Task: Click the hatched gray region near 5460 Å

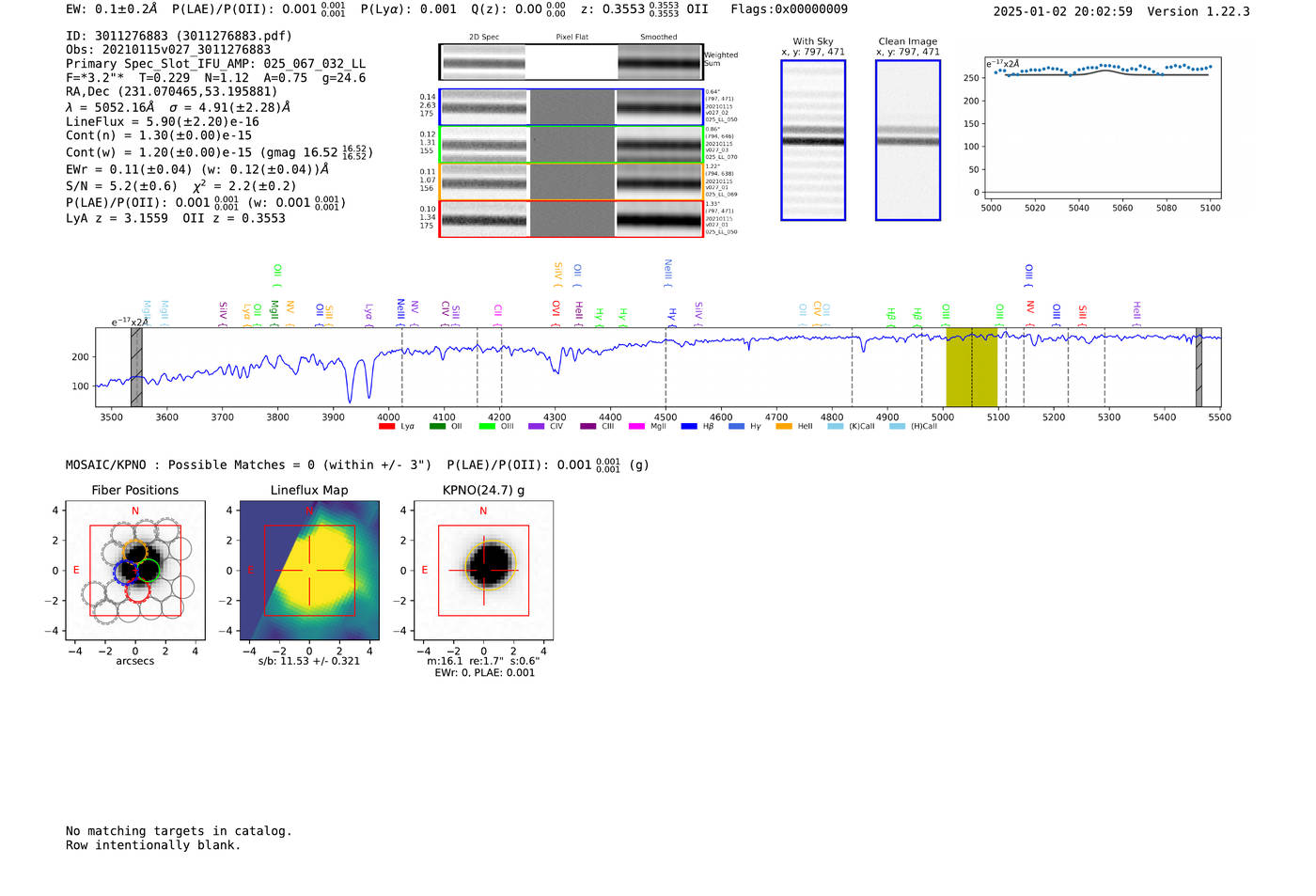Action: (1198, 368)
